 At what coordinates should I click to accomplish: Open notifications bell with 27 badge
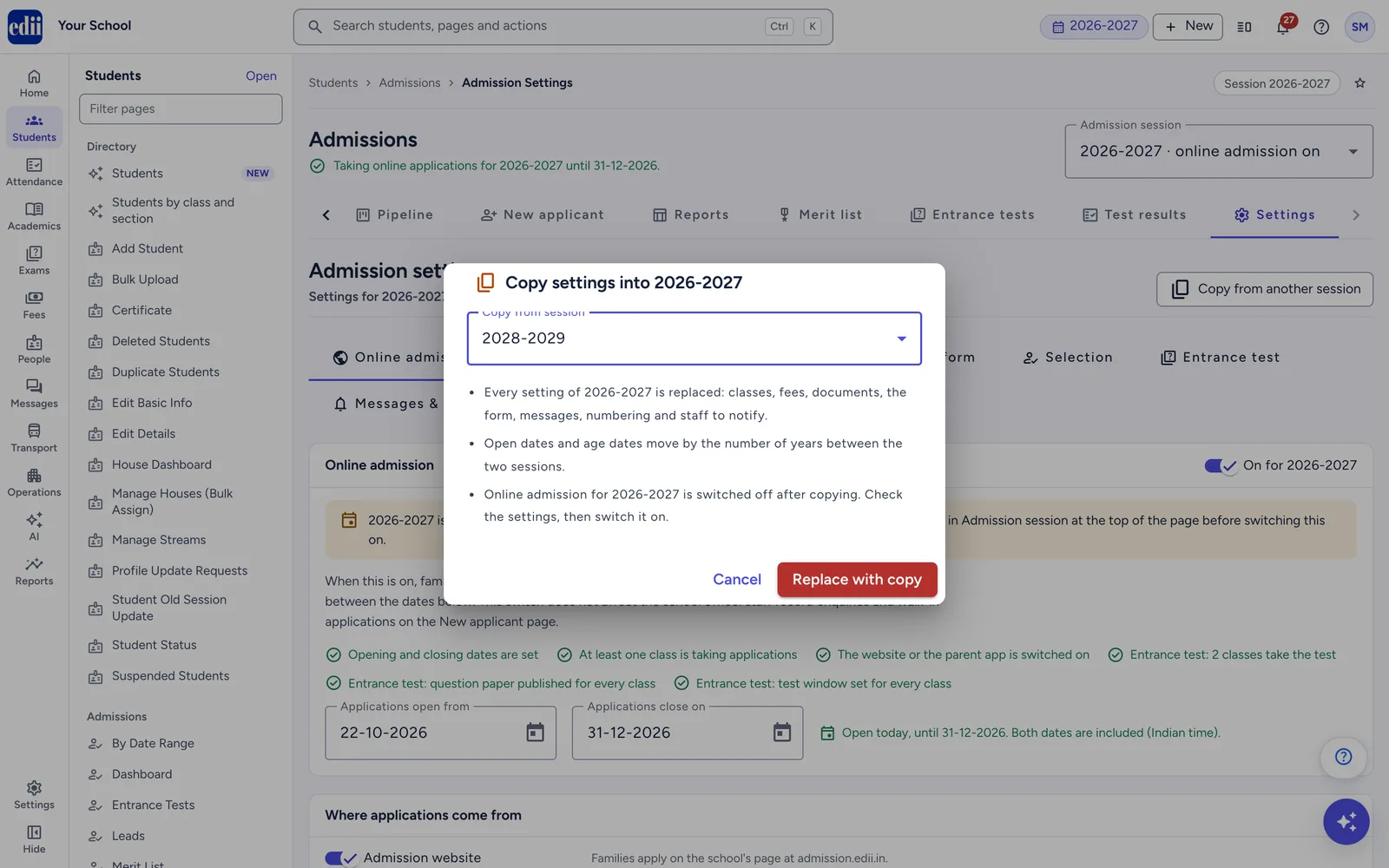click(1283, 26)
